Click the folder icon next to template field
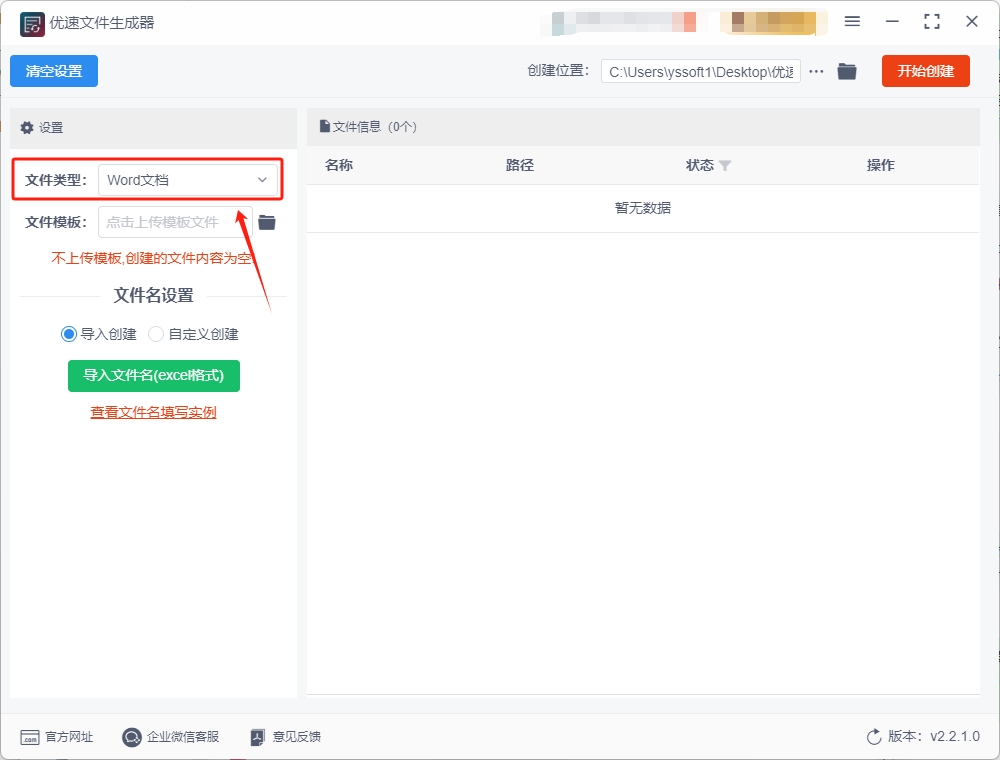Screen dimensions: 1000x760 [267, 222]
